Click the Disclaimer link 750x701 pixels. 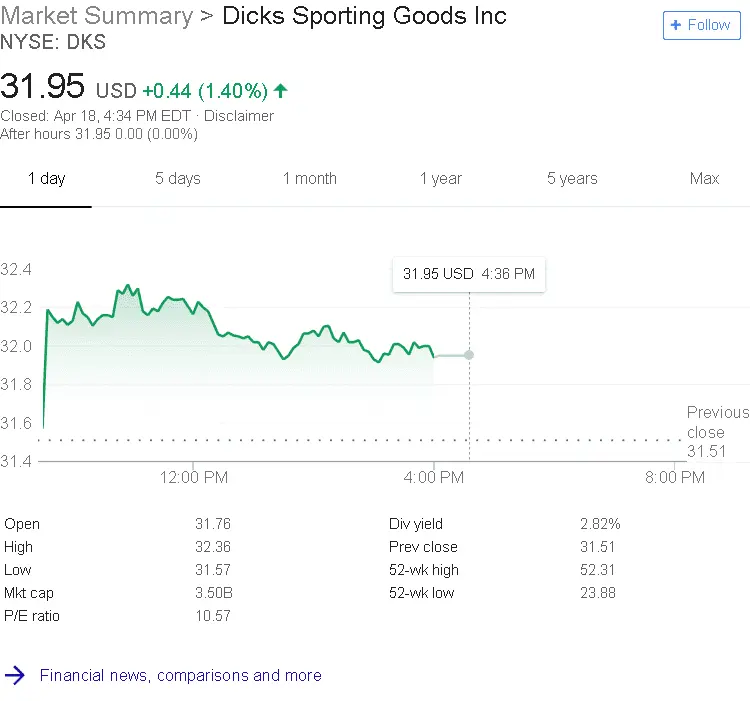(239, 116)
